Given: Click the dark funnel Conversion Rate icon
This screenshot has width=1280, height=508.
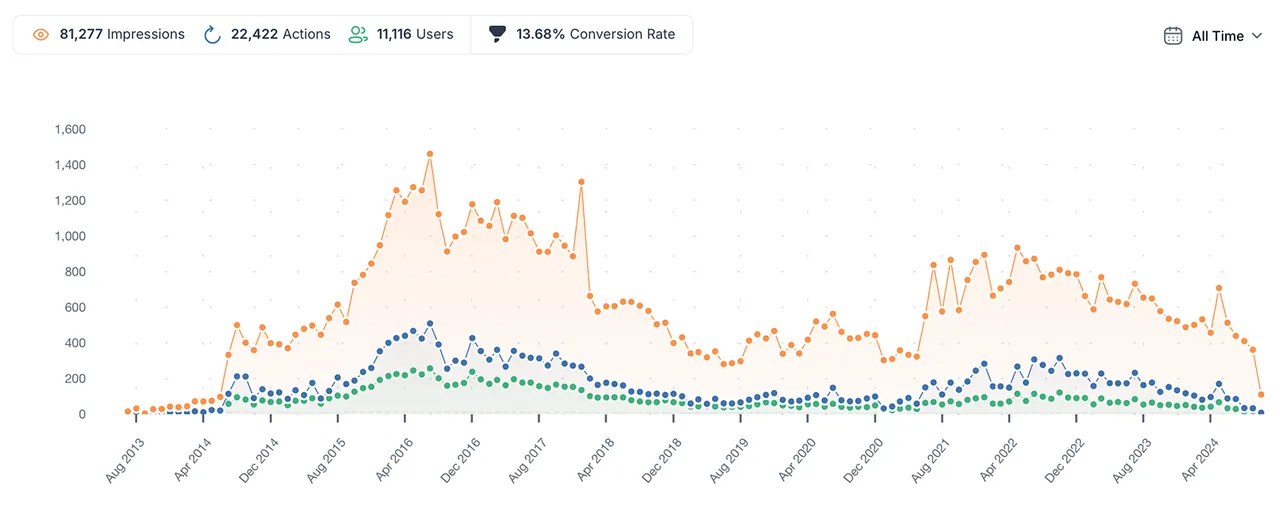Looking at the screenshot, I should (497, 34).
